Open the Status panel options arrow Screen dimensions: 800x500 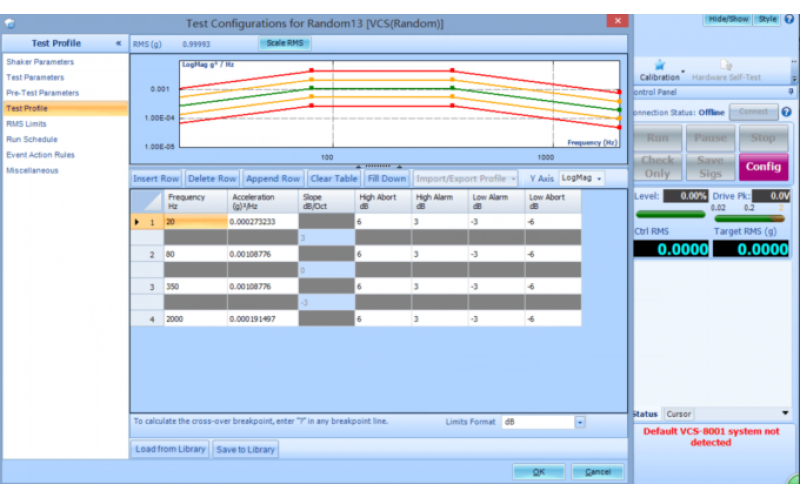785,412
